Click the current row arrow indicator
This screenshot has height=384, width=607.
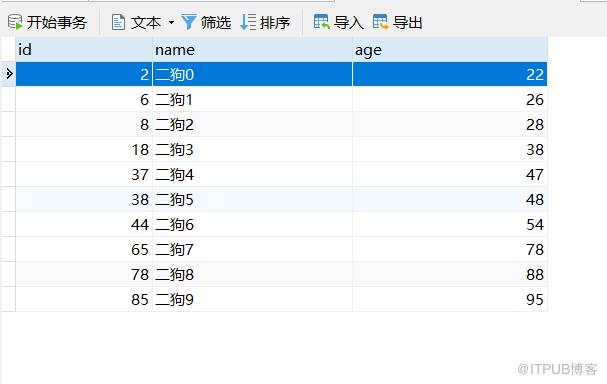9,74
